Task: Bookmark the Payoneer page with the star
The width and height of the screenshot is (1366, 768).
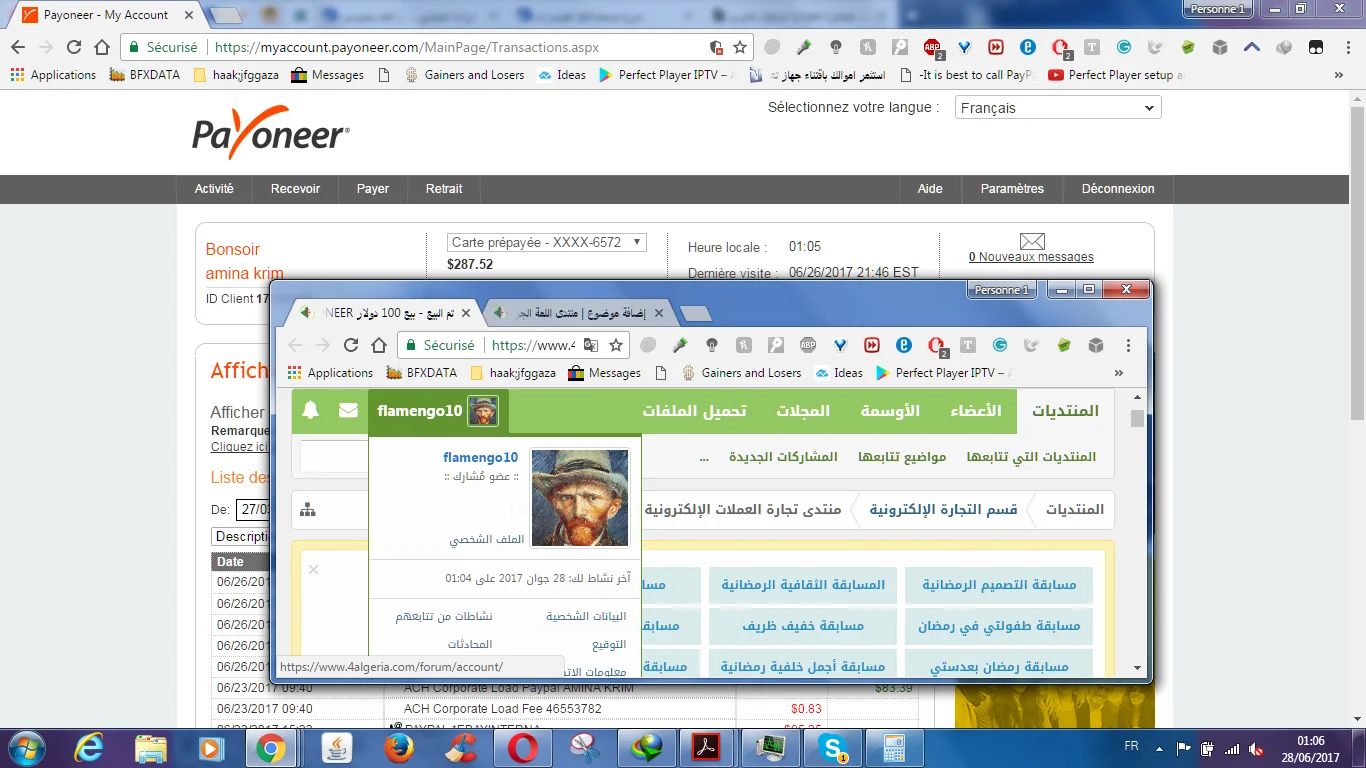Action: click(740, 47)
